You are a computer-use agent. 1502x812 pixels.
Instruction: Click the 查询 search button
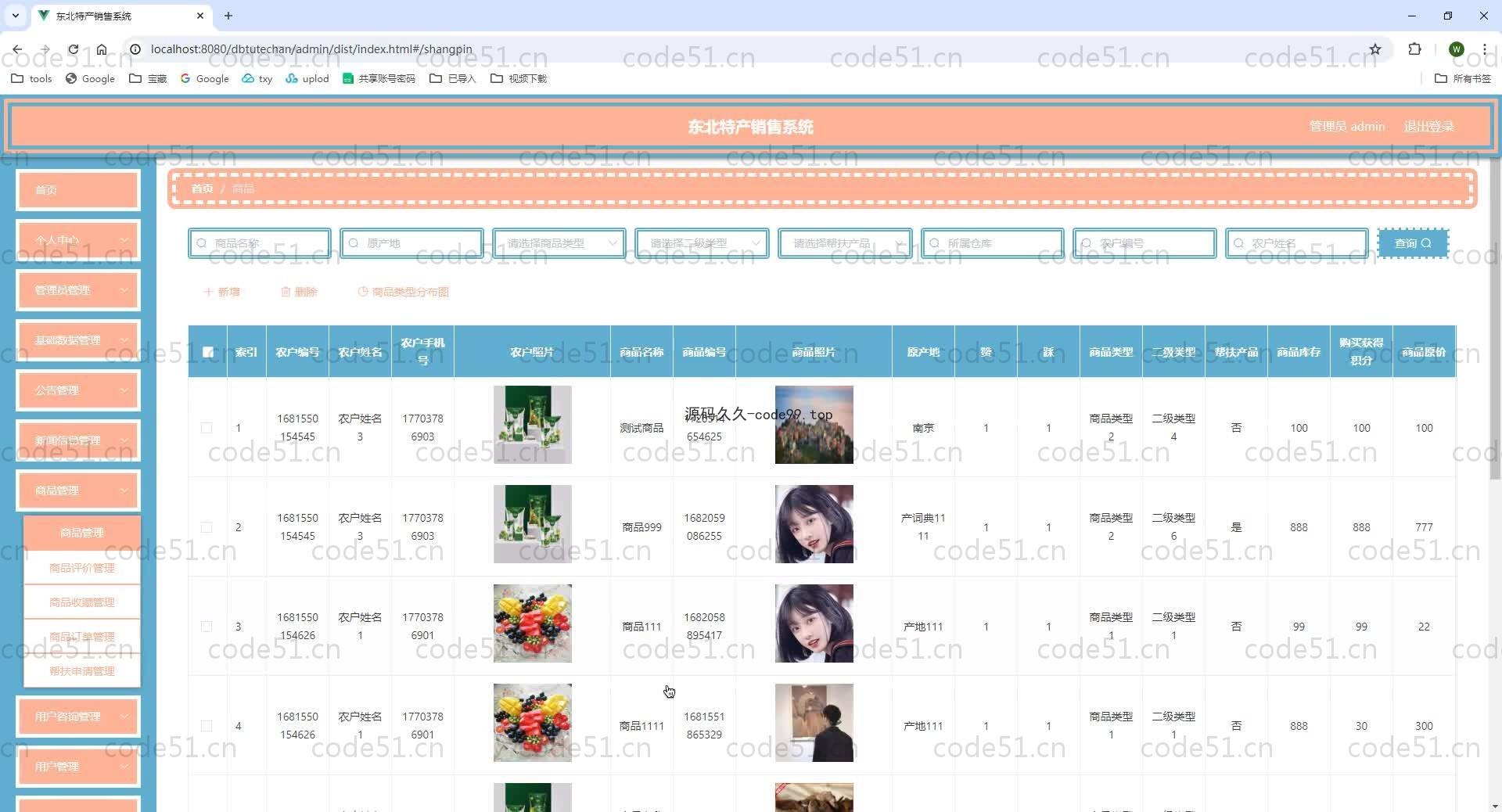1413,243
